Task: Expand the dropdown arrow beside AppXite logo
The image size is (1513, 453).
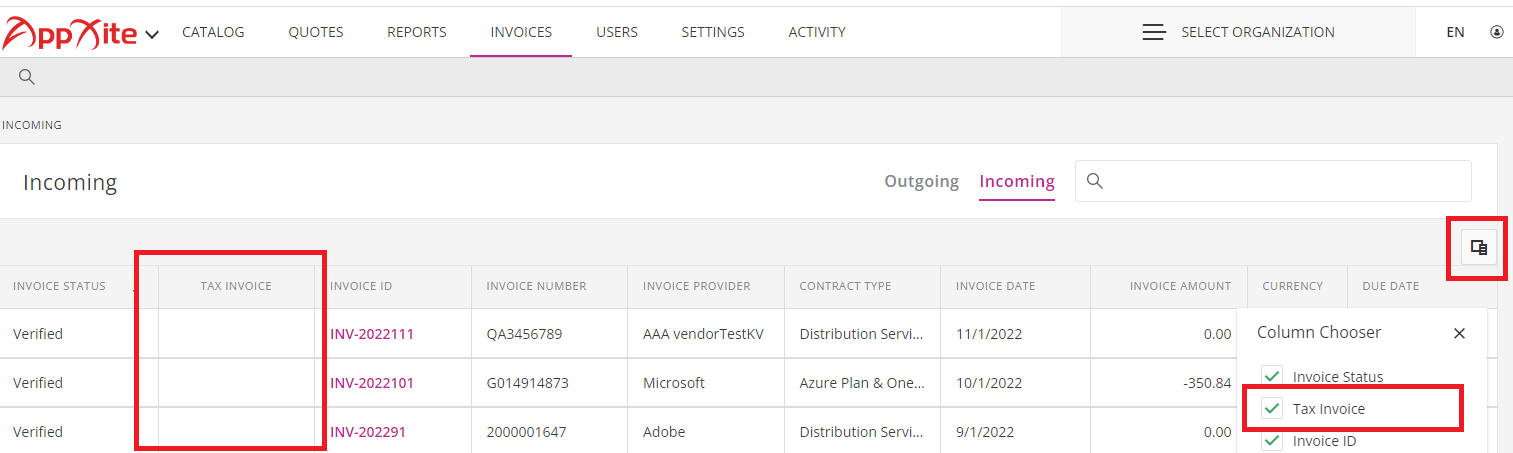Action: point(152,35)
